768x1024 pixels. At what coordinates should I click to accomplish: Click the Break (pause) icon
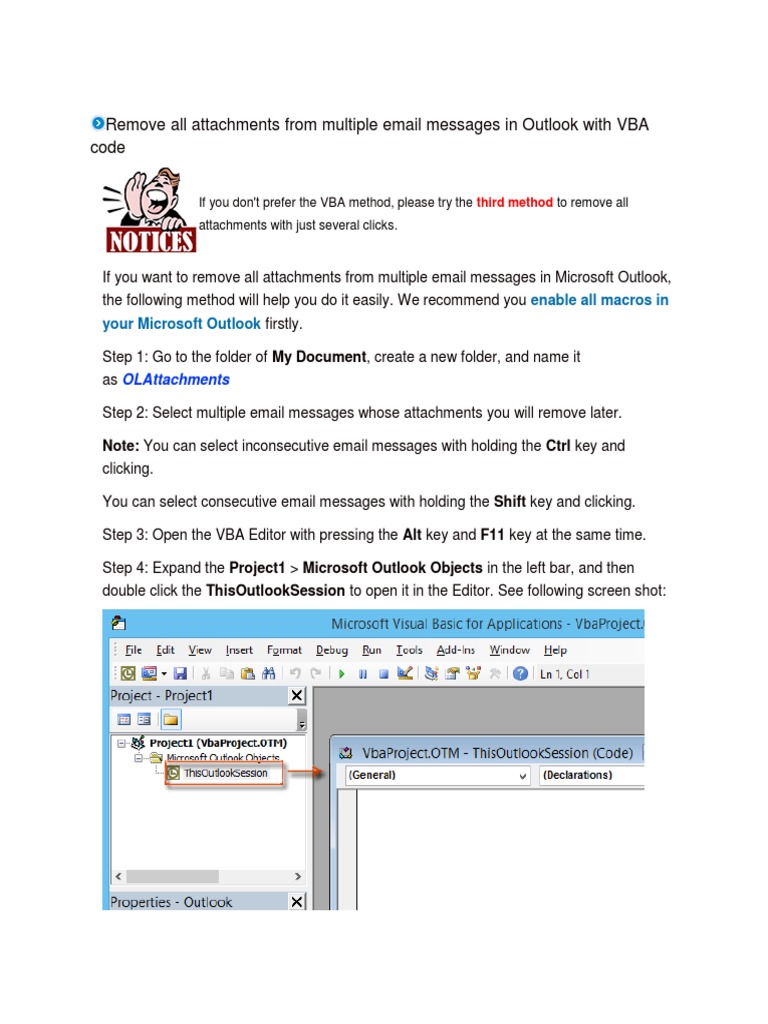[362, 674]
